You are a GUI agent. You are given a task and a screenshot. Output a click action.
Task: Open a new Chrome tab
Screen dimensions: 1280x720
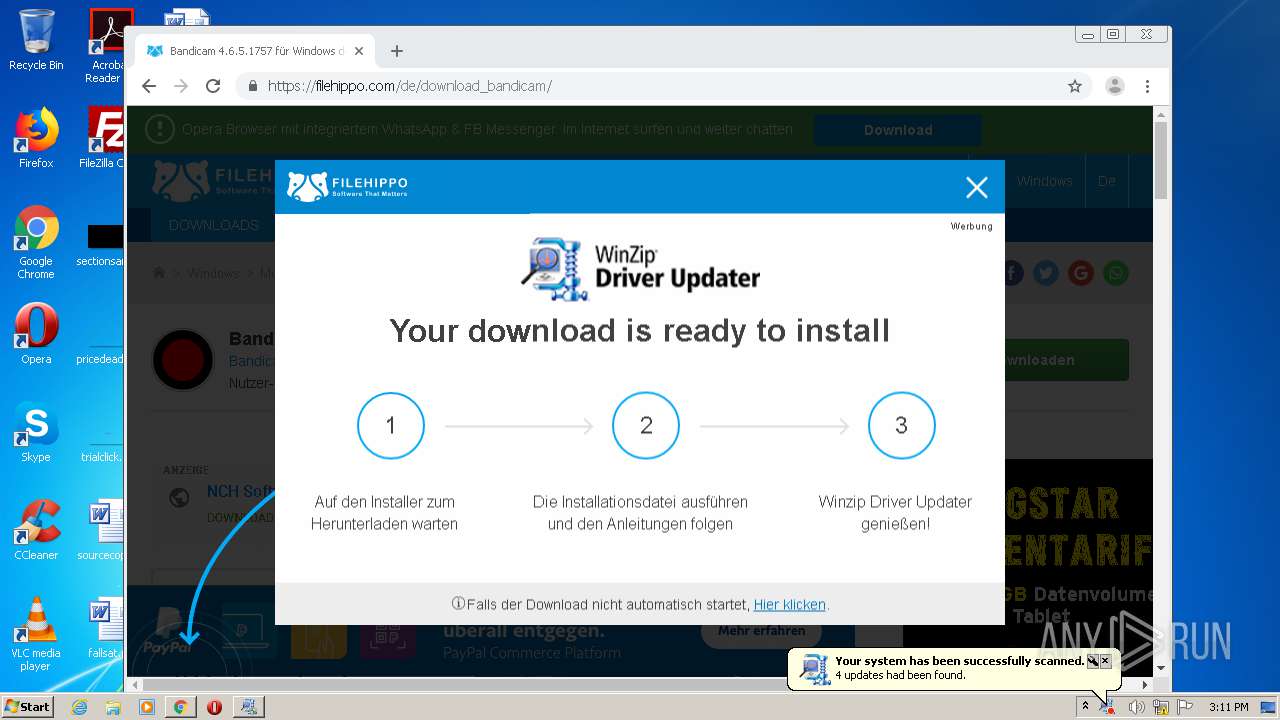point(397,51)
